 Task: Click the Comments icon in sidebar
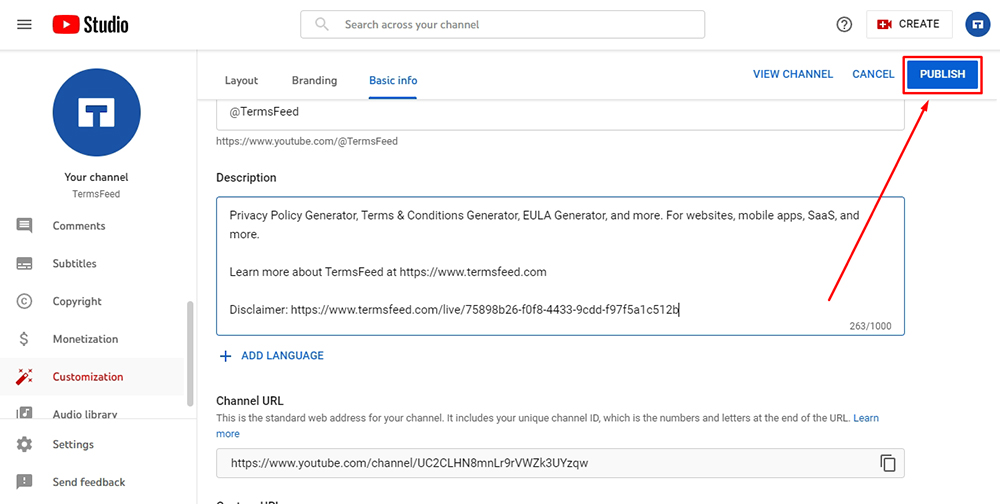pos(24,226)
